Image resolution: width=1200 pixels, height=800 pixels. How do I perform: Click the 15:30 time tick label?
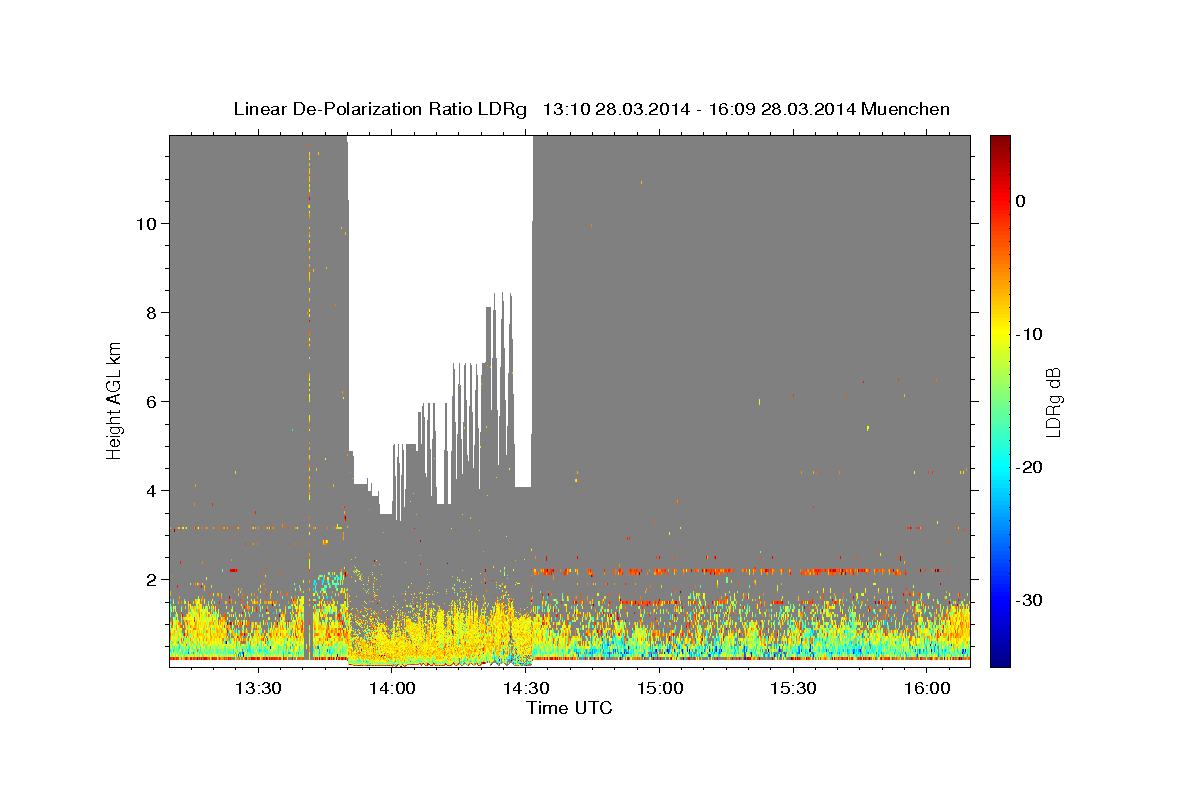794,688
